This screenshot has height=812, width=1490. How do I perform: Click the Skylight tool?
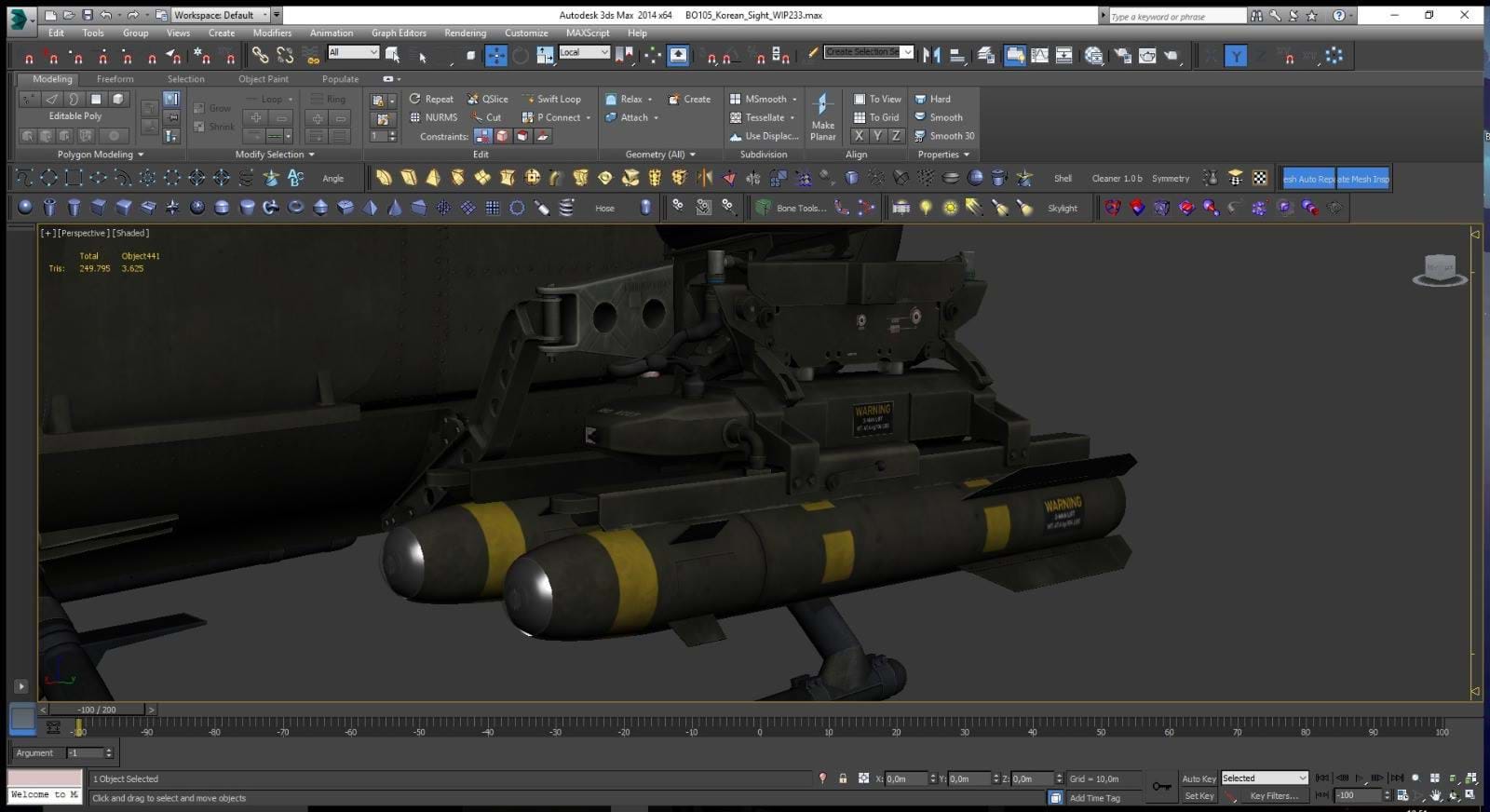[x=1063, y=209]
